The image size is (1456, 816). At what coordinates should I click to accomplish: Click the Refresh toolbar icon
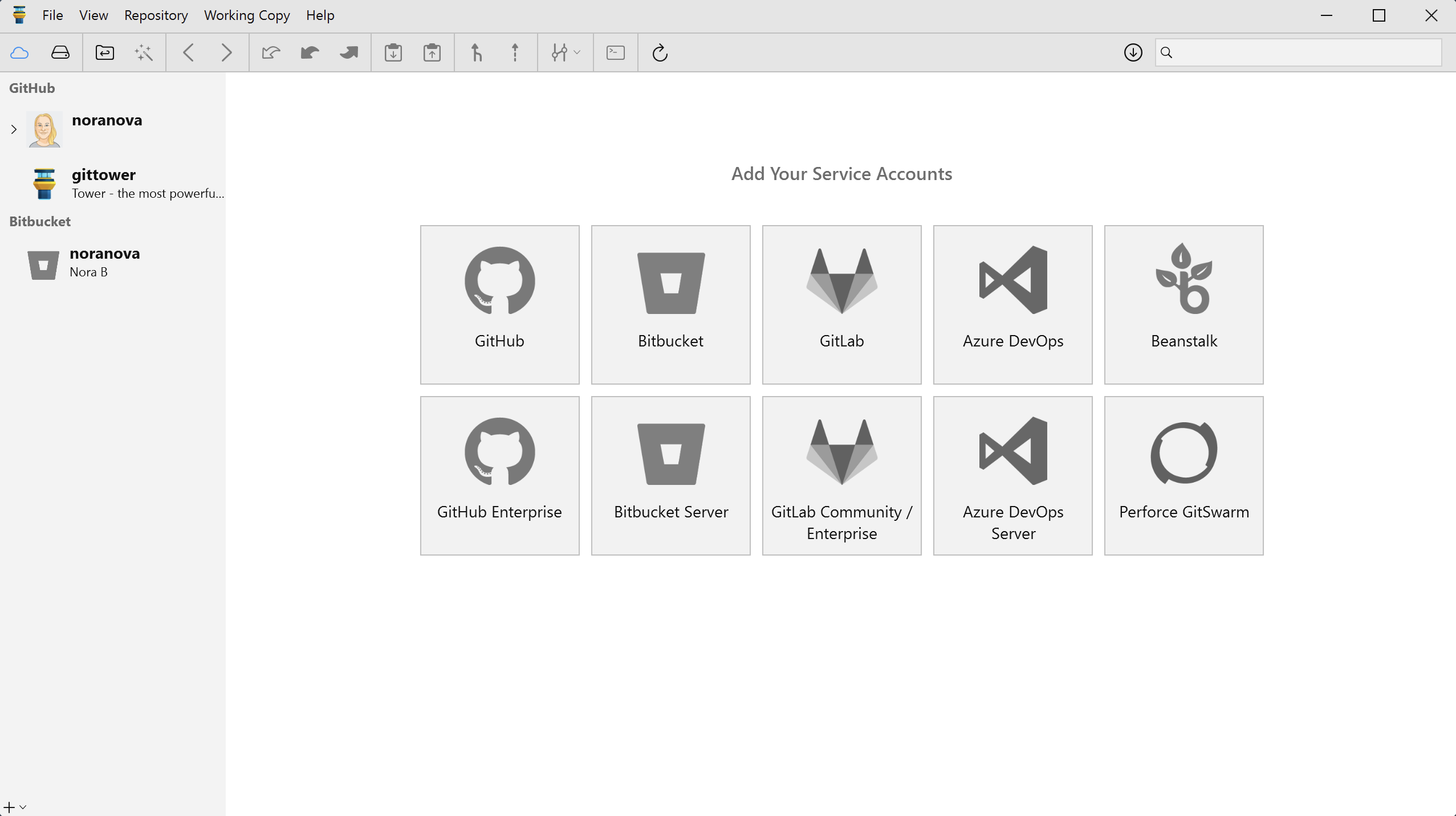tap(660, 52)
